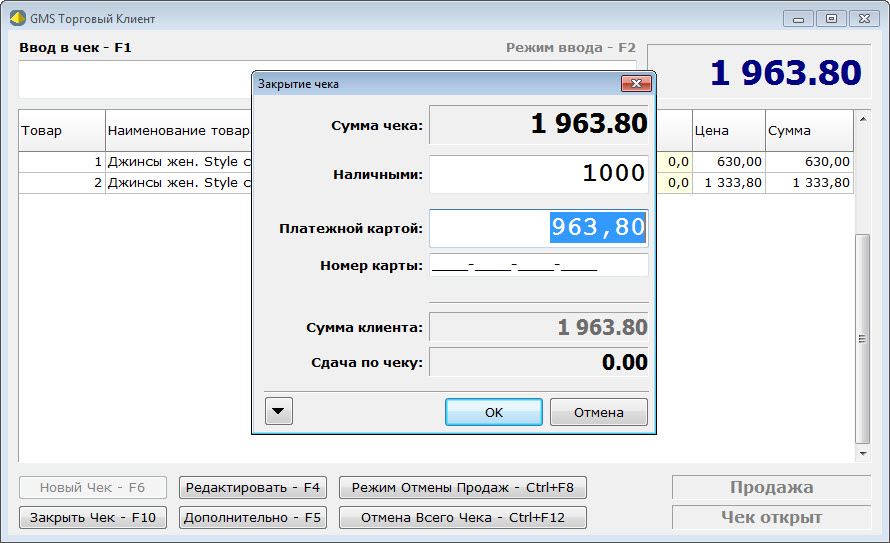
Task: Click scrollbar down arrow of item table
Action: pyautogui.click(x=863, y=453)
